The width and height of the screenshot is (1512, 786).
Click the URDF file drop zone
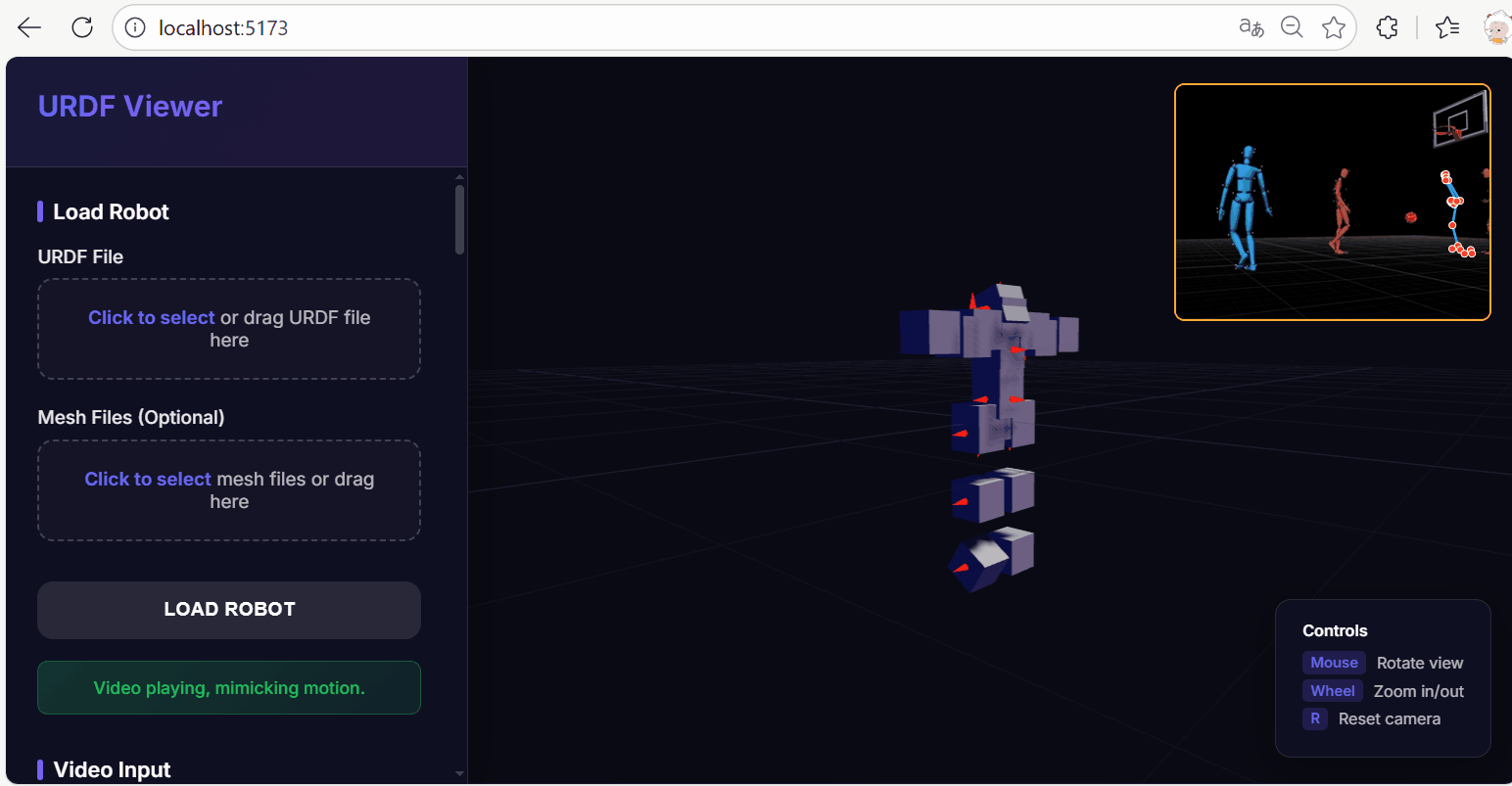click(x=229, y=329)
